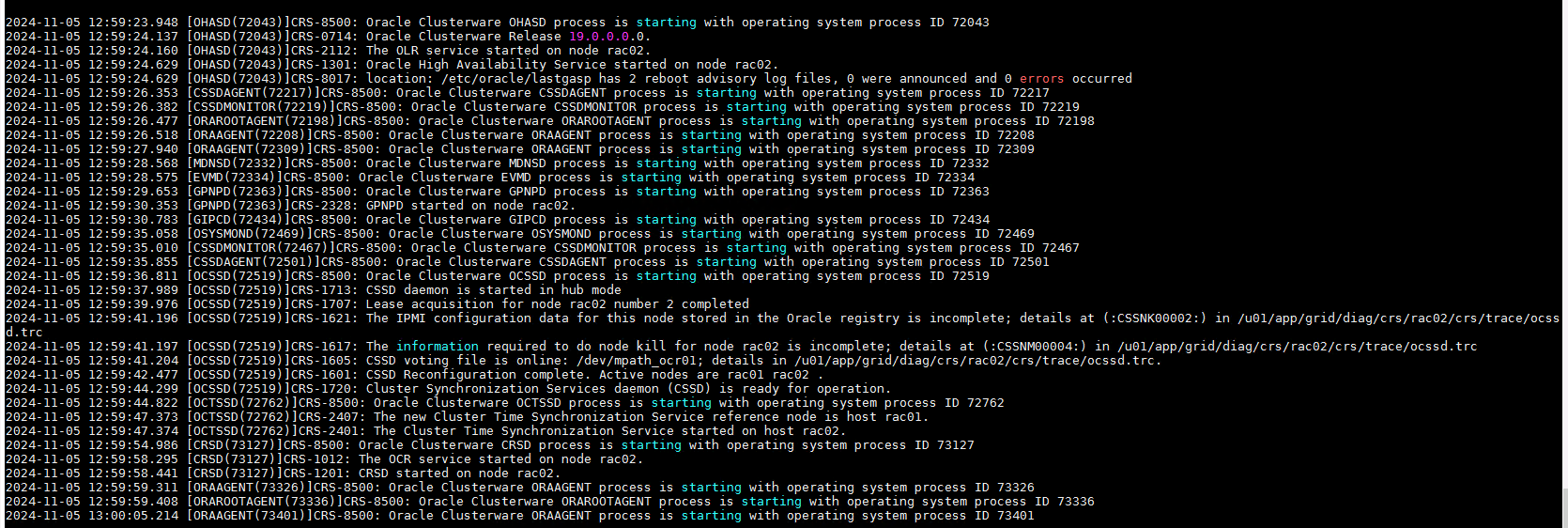1568x528 pixels.
Task: Select the CRS-1301 High Availability code
Action: click(321, 65)
